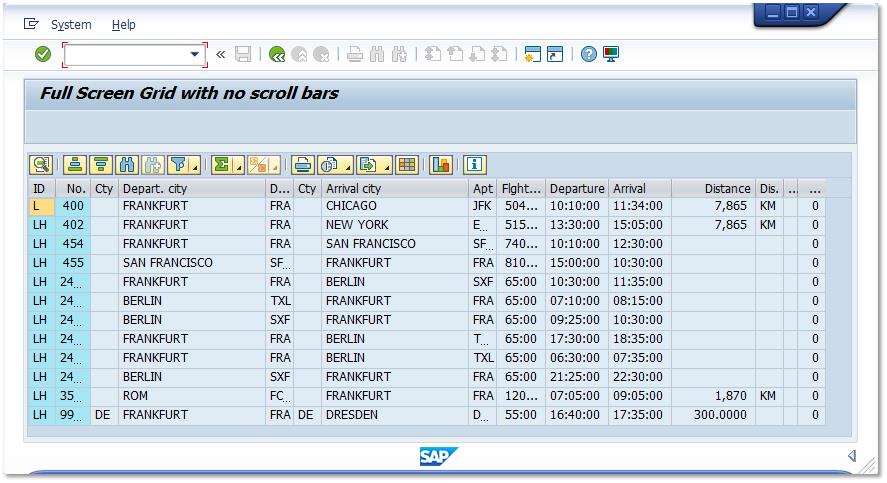Click the Exit up-arrow icon
Viewport: 887px width, 483px height.
(299, 54)
